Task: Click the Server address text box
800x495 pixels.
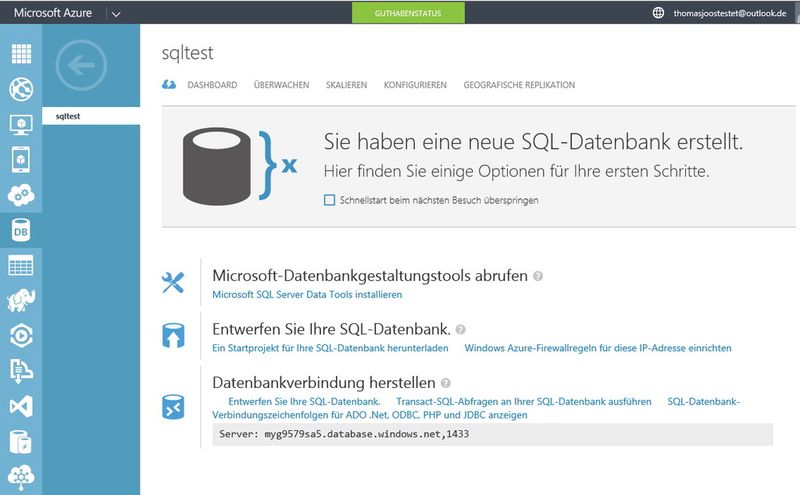Action: point(492,434)
